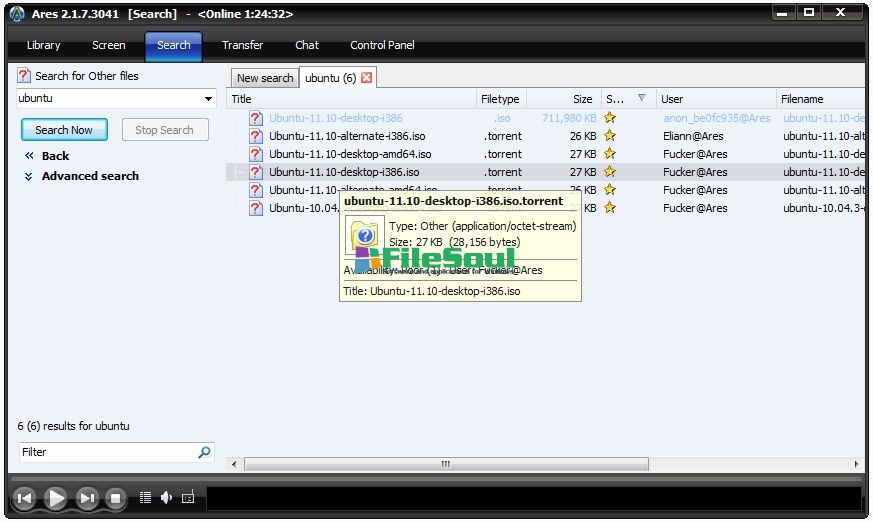Screen dimensions: 873x522
Task: Open the search term dropdown arrow
Action: pyautogui.click(x=208, y=99)
